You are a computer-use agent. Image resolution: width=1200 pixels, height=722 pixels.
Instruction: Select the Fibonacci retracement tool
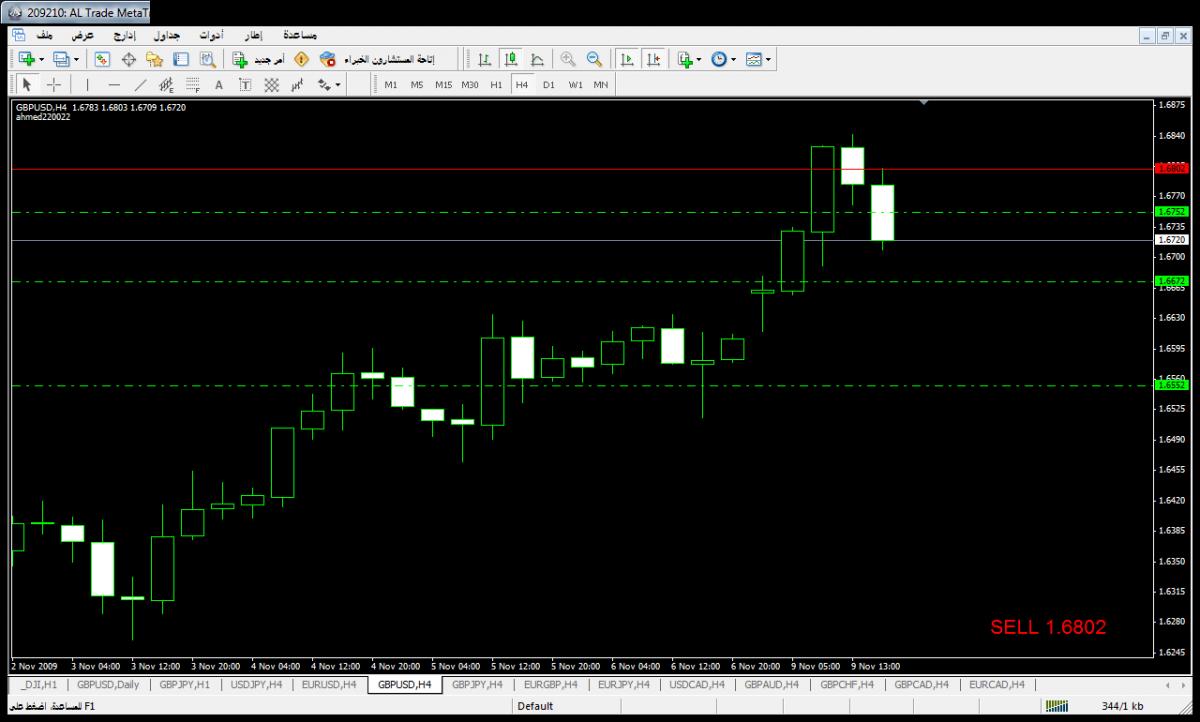point(193,85)
